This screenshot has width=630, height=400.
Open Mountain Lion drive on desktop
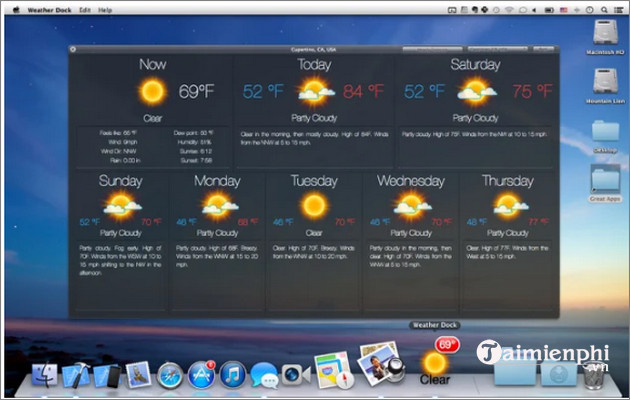(605, 82)
